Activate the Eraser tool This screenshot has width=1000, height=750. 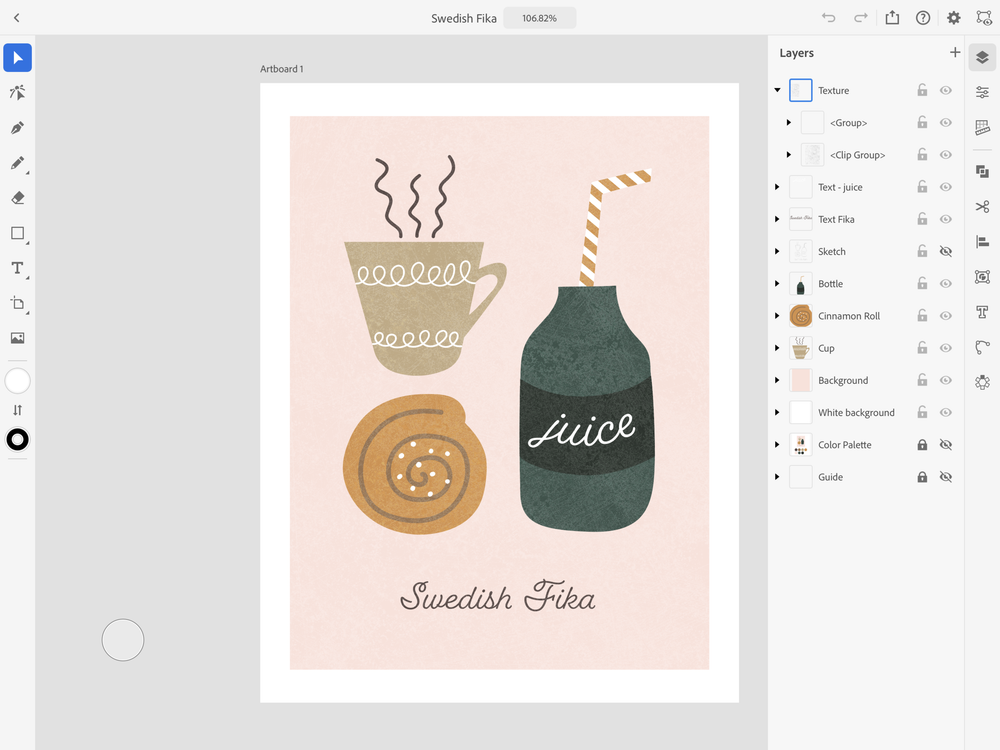pos(17,198)
